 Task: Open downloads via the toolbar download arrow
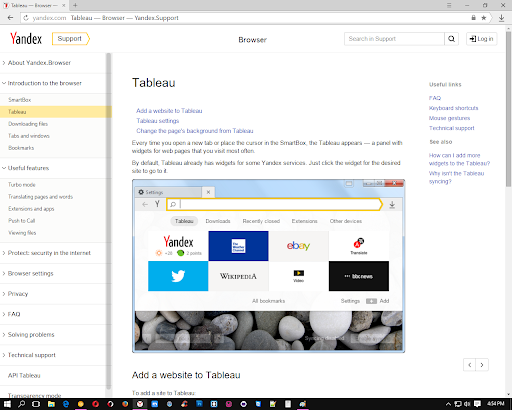[501, 18]
